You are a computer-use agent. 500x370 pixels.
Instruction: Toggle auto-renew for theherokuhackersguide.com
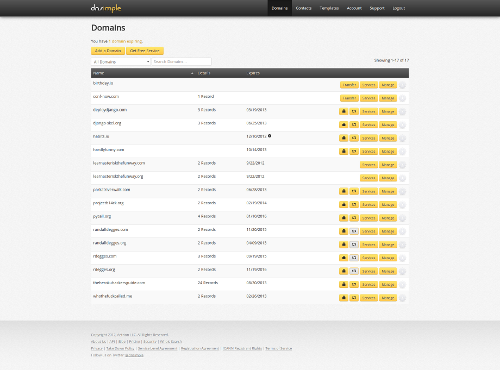click(354, 284)
